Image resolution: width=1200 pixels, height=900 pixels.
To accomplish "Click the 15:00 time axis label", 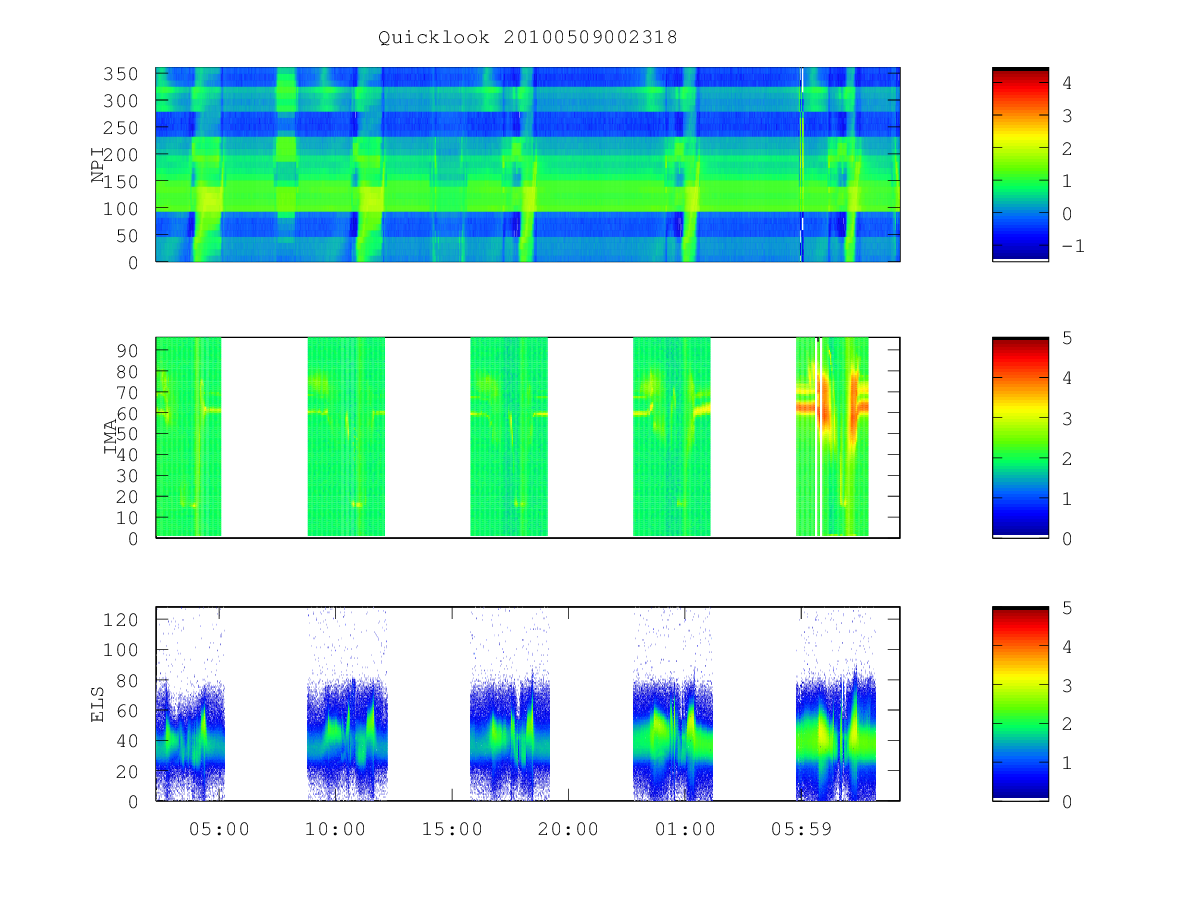I will pos(452,829).
